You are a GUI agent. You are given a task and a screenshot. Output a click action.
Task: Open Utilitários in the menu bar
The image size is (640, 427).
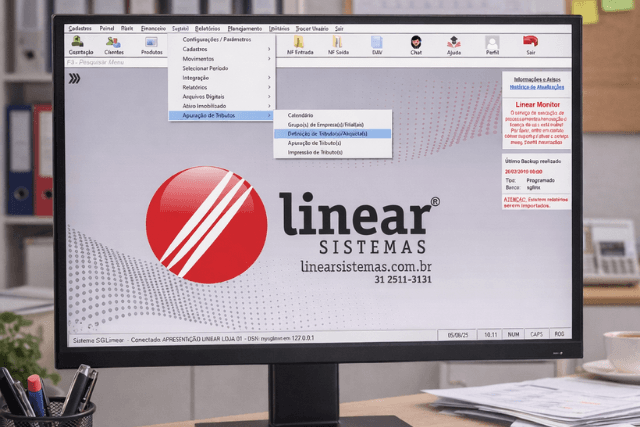pyautogui.click(x=279, y=29)
